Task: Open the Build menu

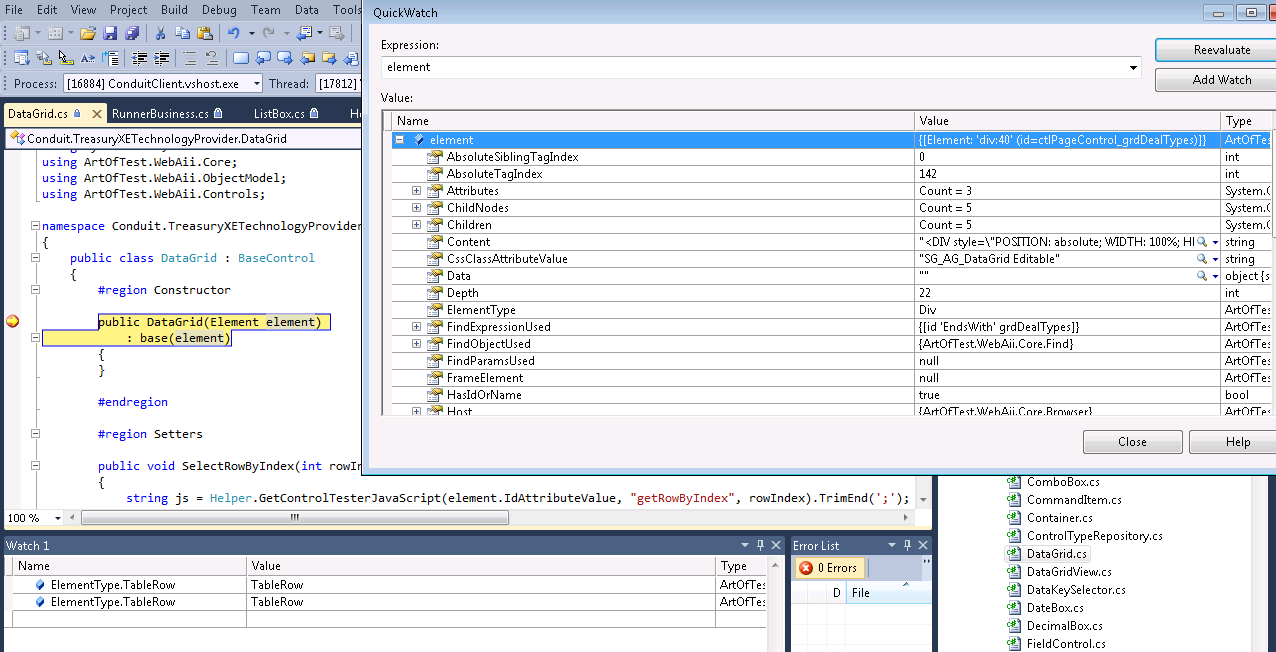Action: [174, 10]
